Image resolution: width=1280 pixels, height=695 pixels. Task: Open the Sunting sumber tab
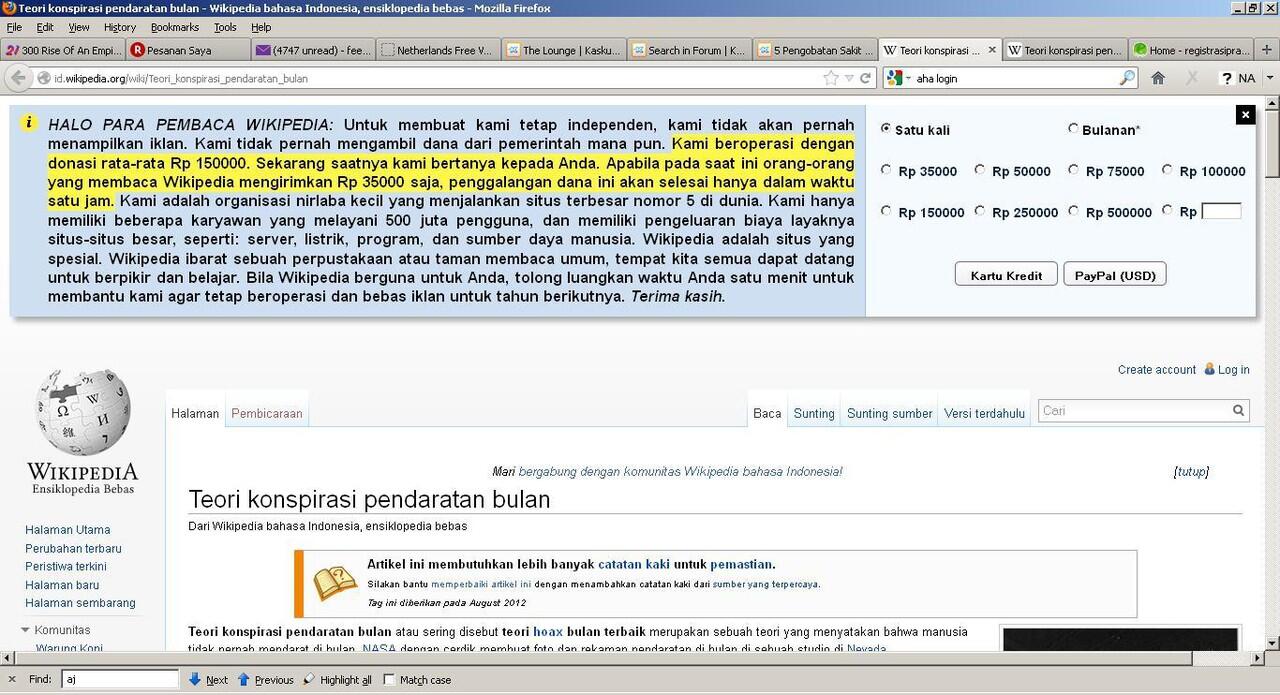[890, 413]
